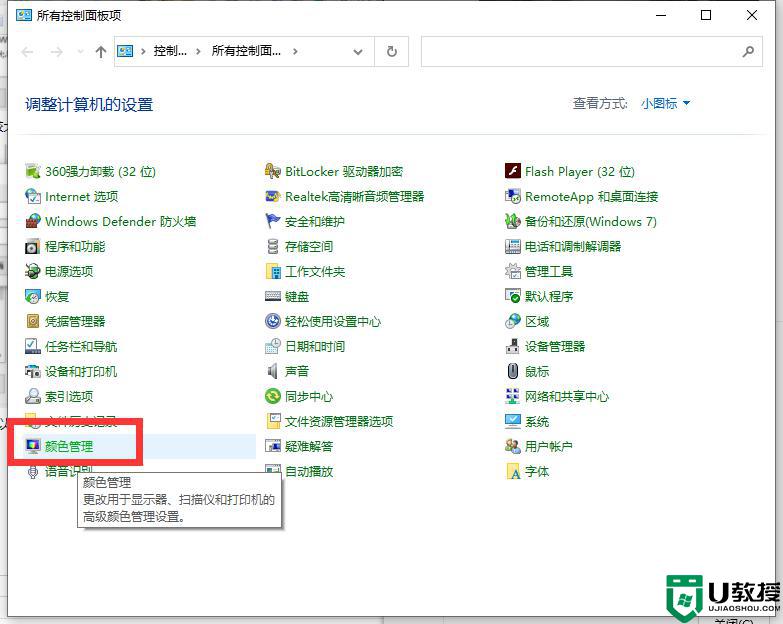
Task: Open the 键盘 icon
Action: [x=273, y=296]
